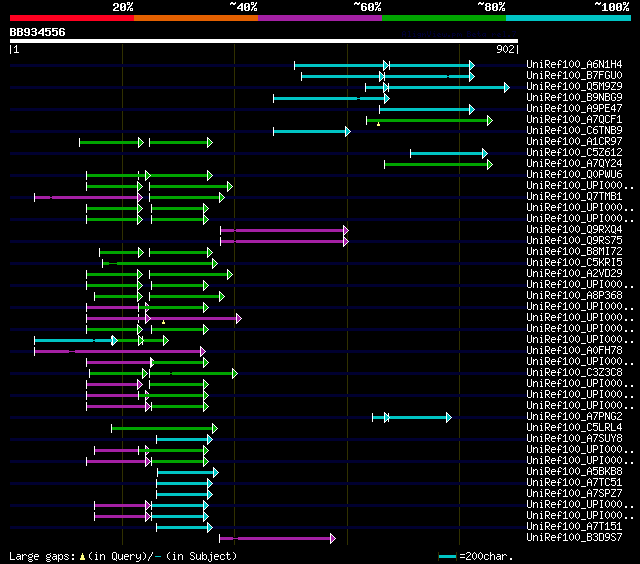Click the ~80% identity label
This screenshot has height=564, width=640.
click(x=491, y=7)
